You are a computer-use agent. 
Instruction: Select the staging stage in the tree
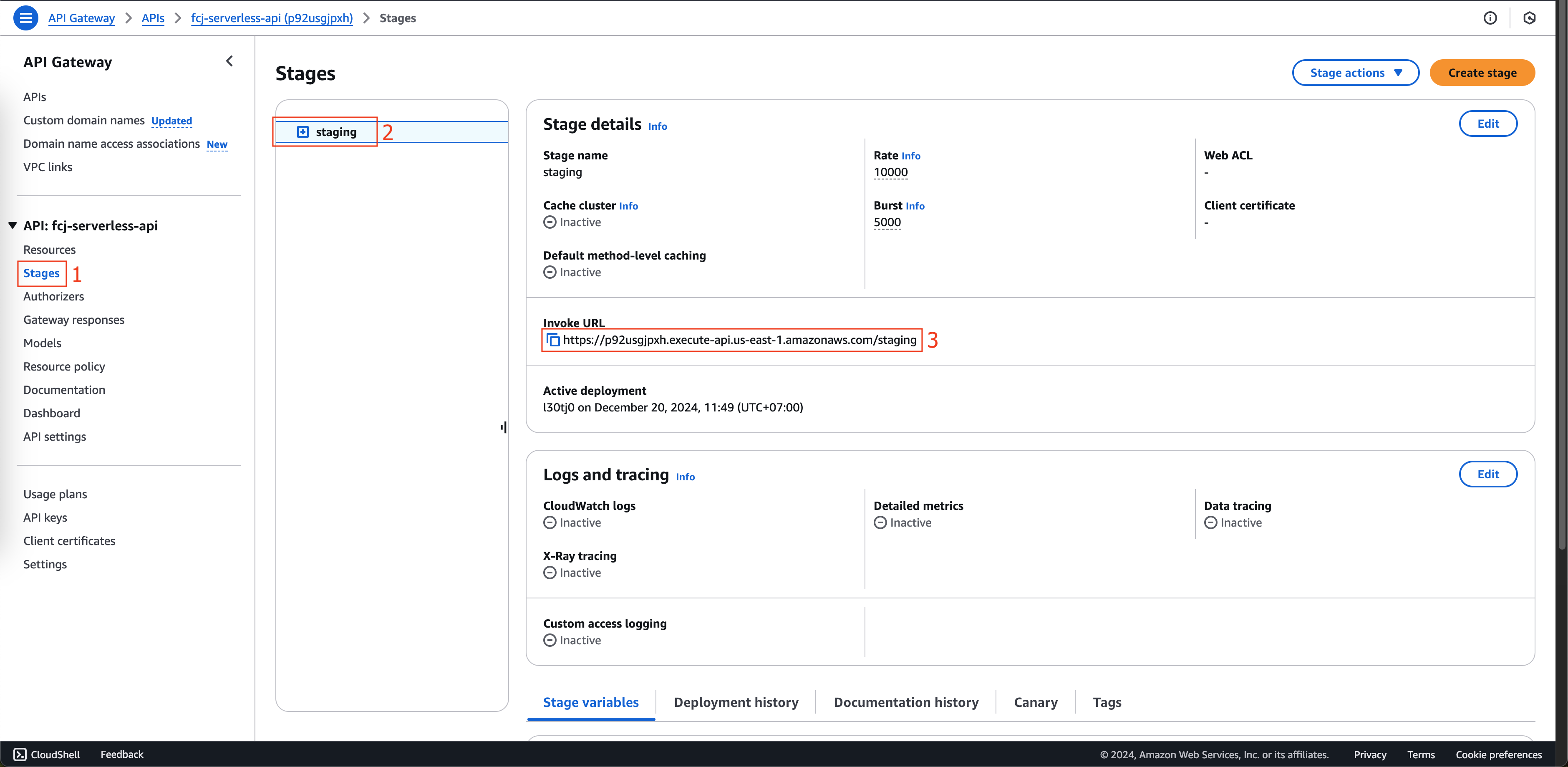pyautogui.click(x=392, y=132)
